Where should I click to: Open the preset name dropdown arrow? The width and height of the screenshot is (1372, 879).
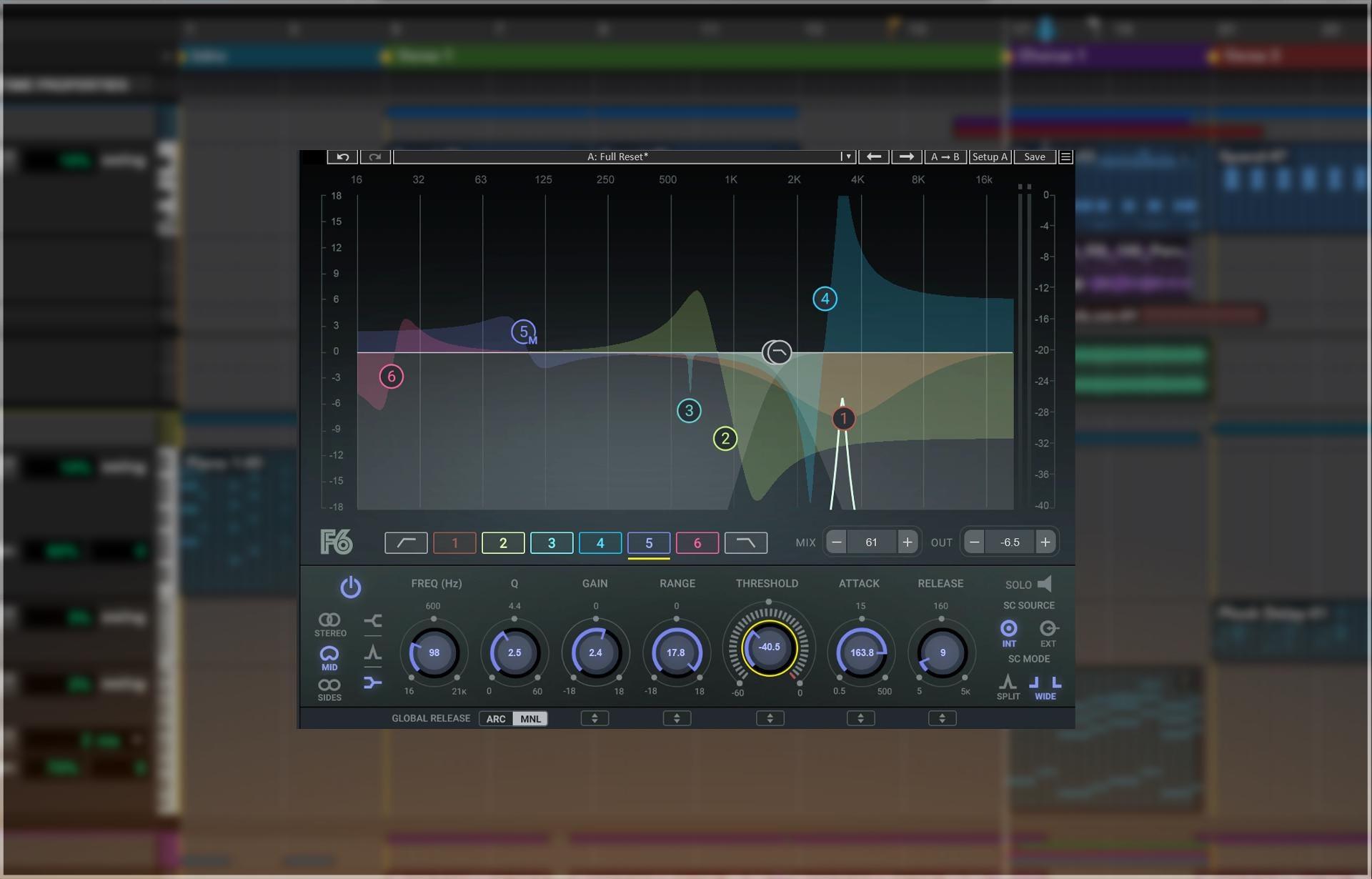click(847, 157)
